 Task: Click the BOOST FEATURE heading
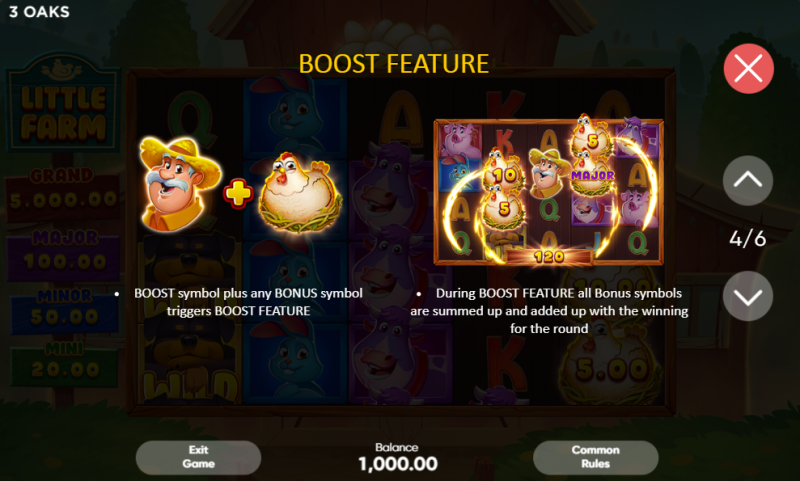click(394, 64)
